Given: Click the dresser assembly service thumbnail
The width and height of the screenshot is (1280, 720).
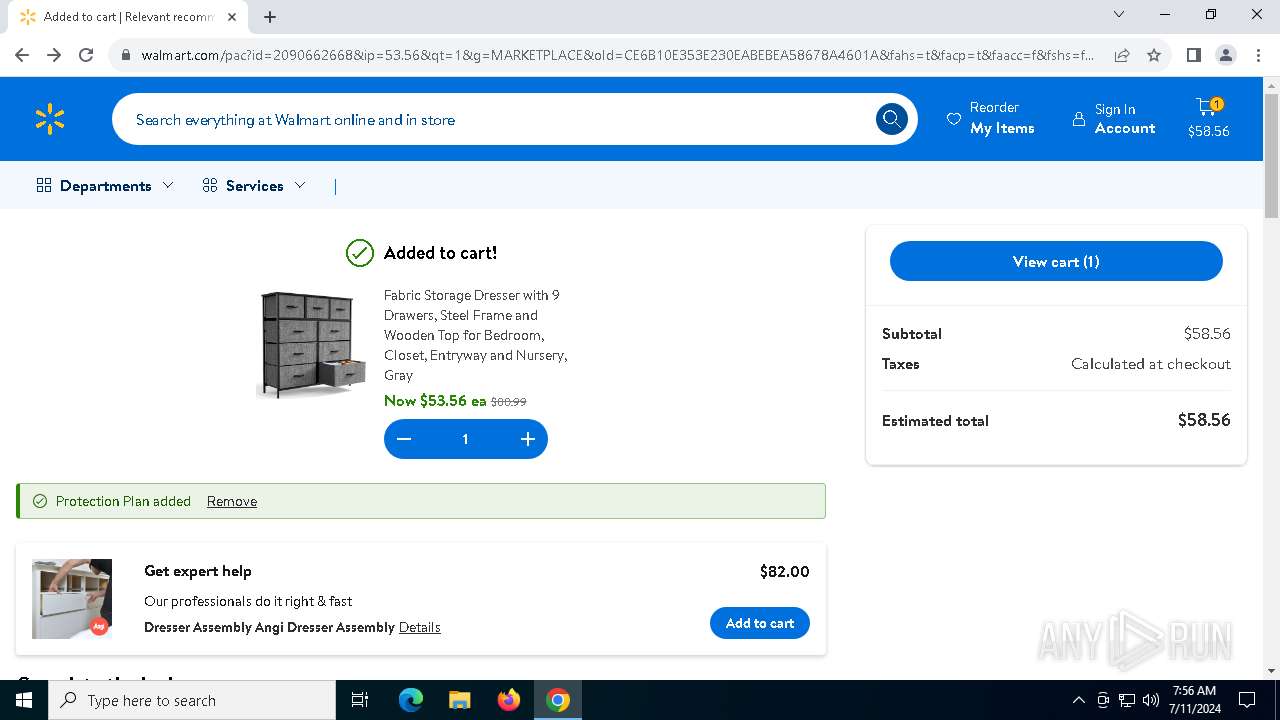Looking at the screenshot, I should click(72, 599).
